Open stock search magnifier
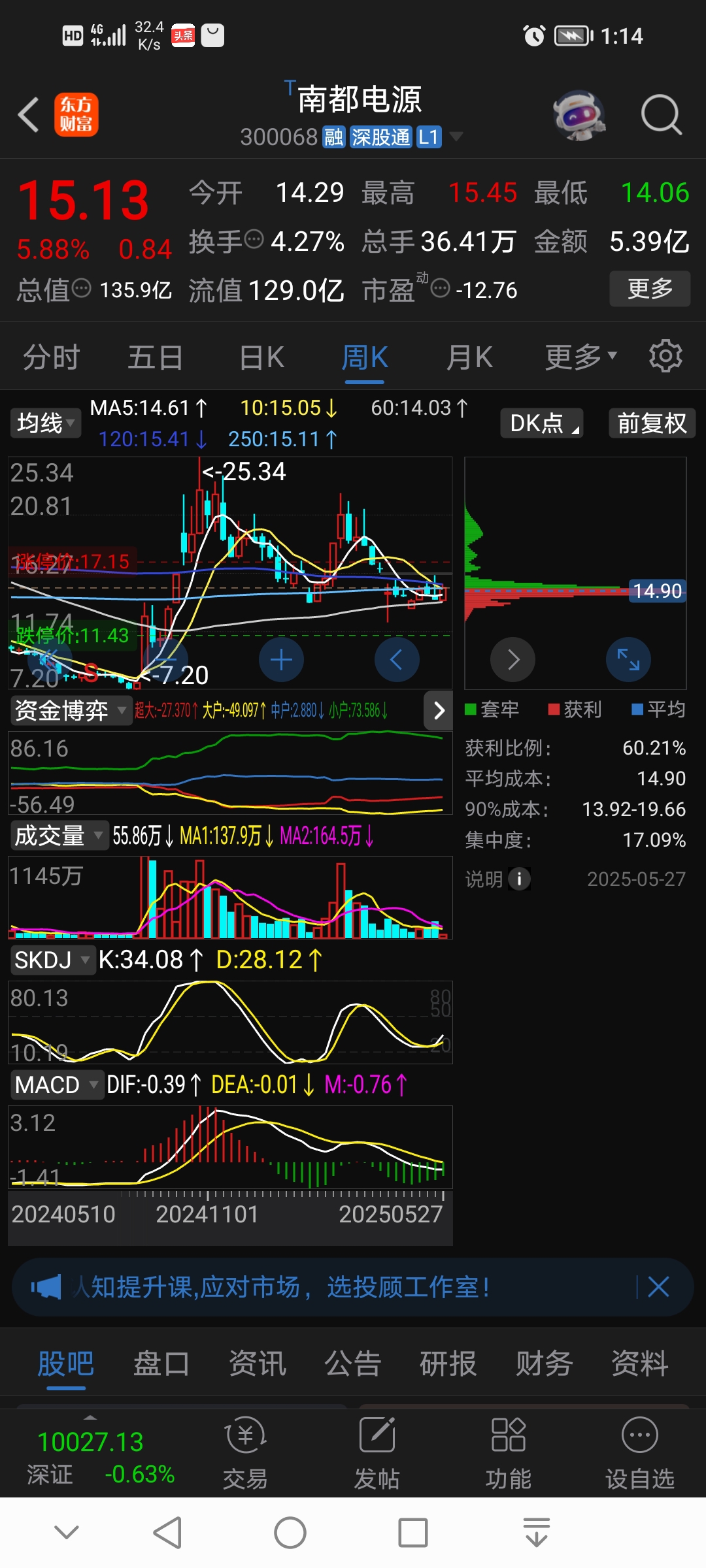The image size is (706, 1568). pos(661,115)
